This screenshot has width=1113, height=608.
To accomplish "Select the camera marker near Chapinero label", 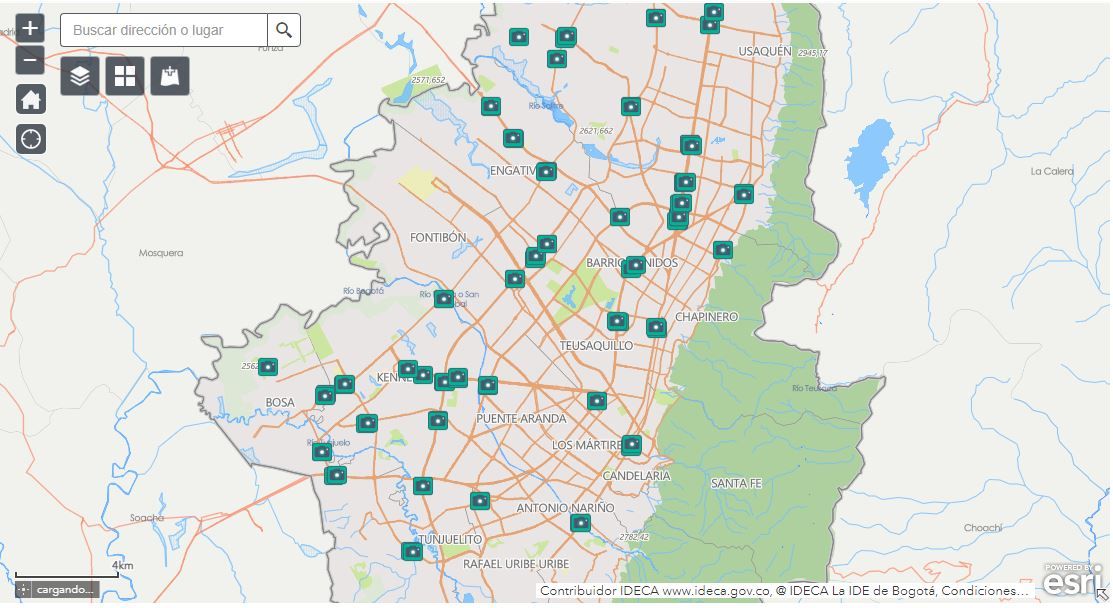I will [x=656, y=327].
